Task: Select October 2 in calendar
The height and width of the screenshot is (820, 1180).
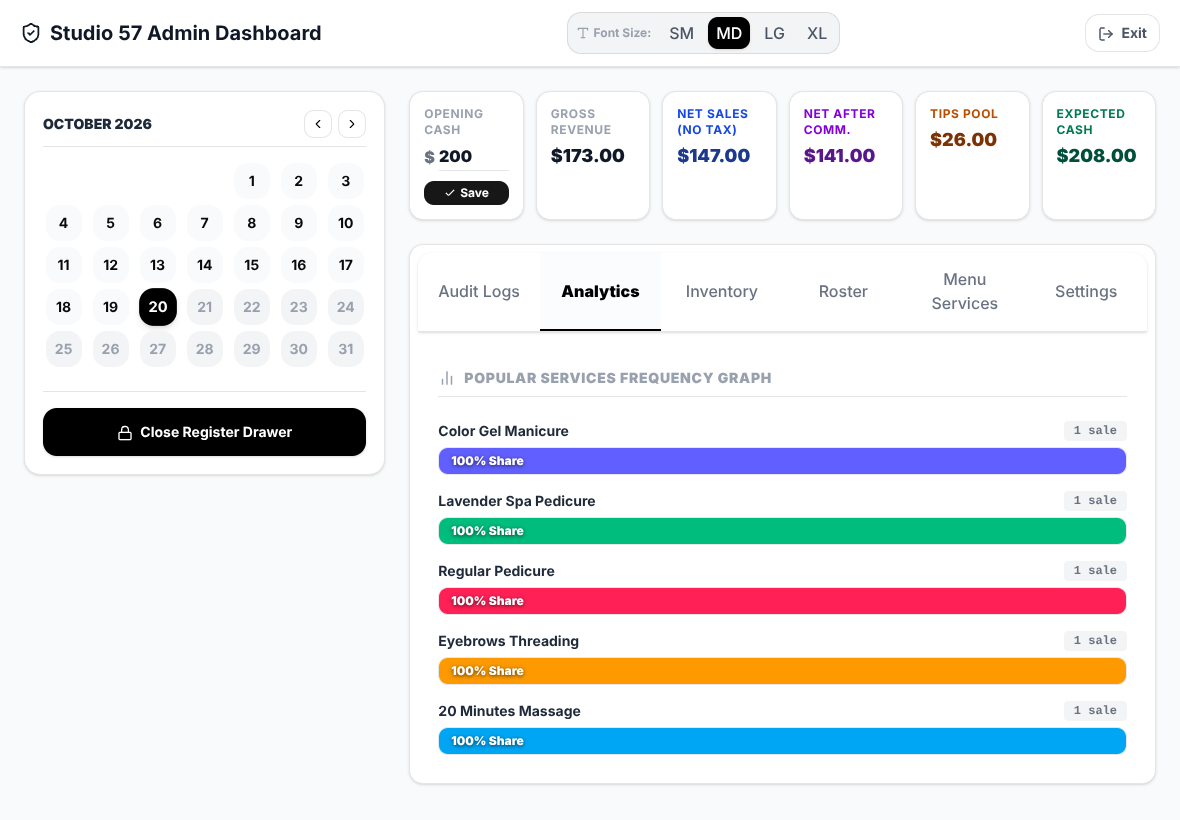Action: coord(299,181)
